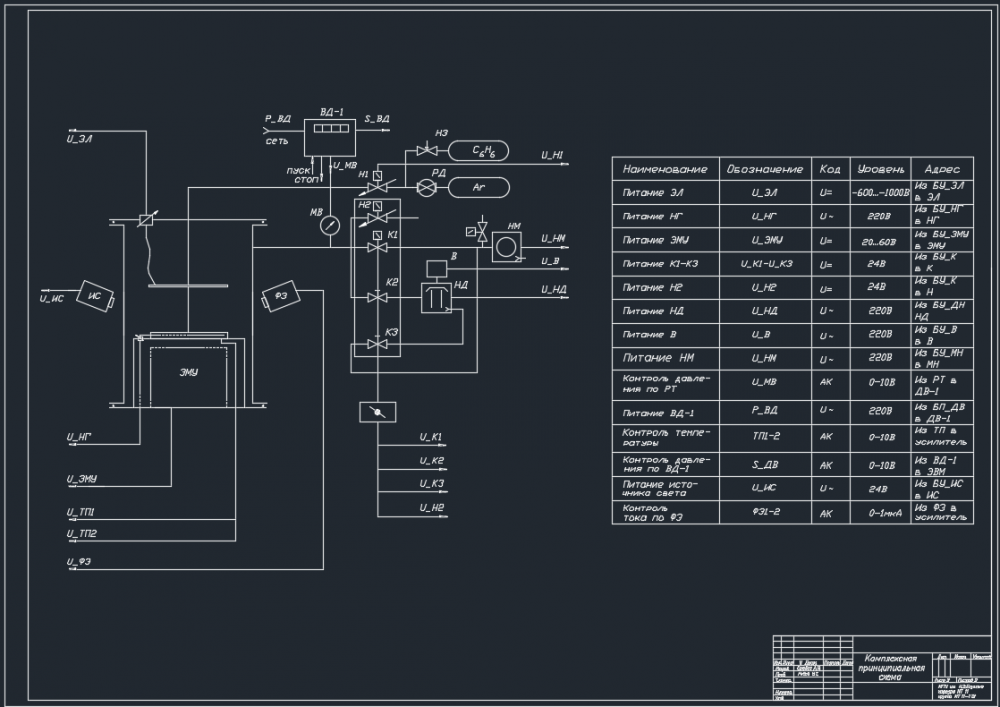Select the Питание НМ table row
This screenshot has height=707, width=1000.
coord(793,358)
